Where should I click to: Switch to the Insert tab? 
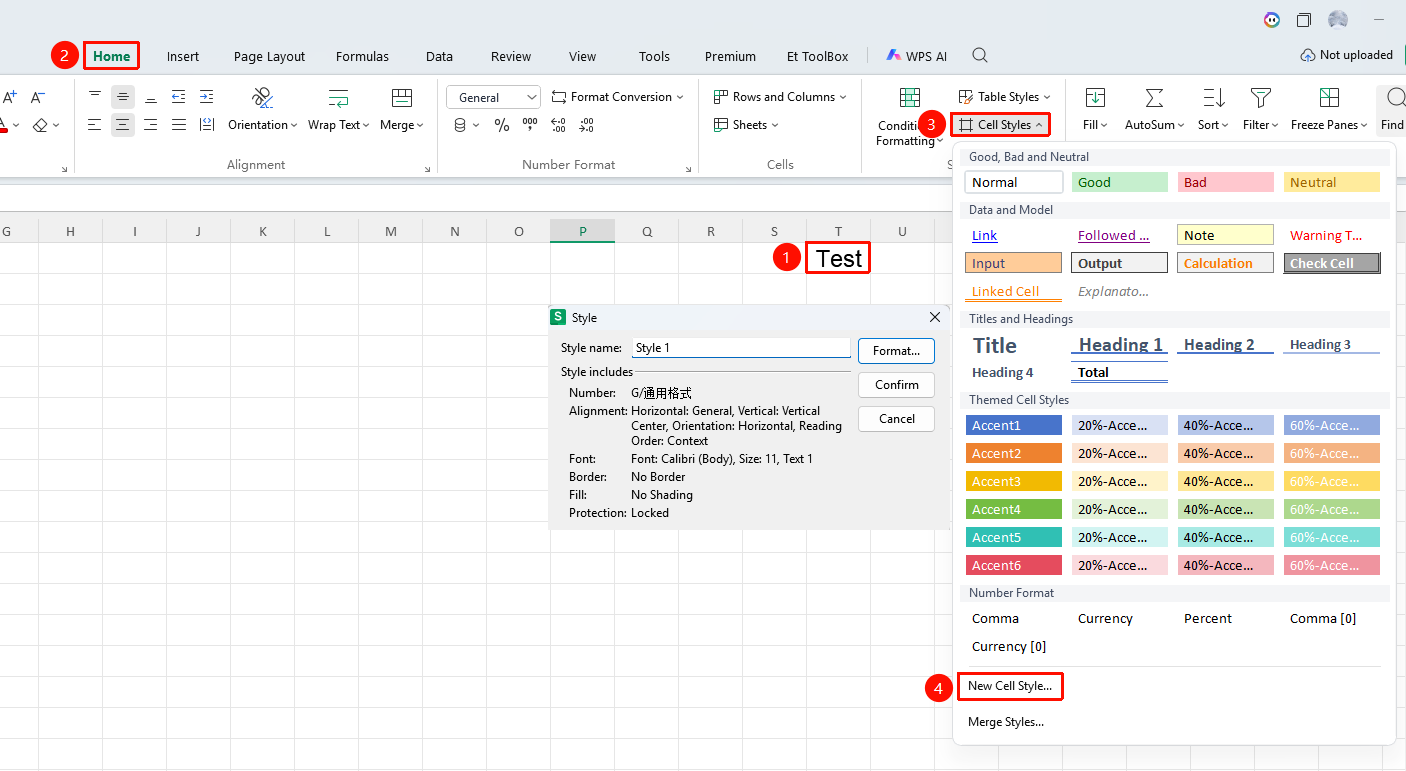[x=183, y=56]
